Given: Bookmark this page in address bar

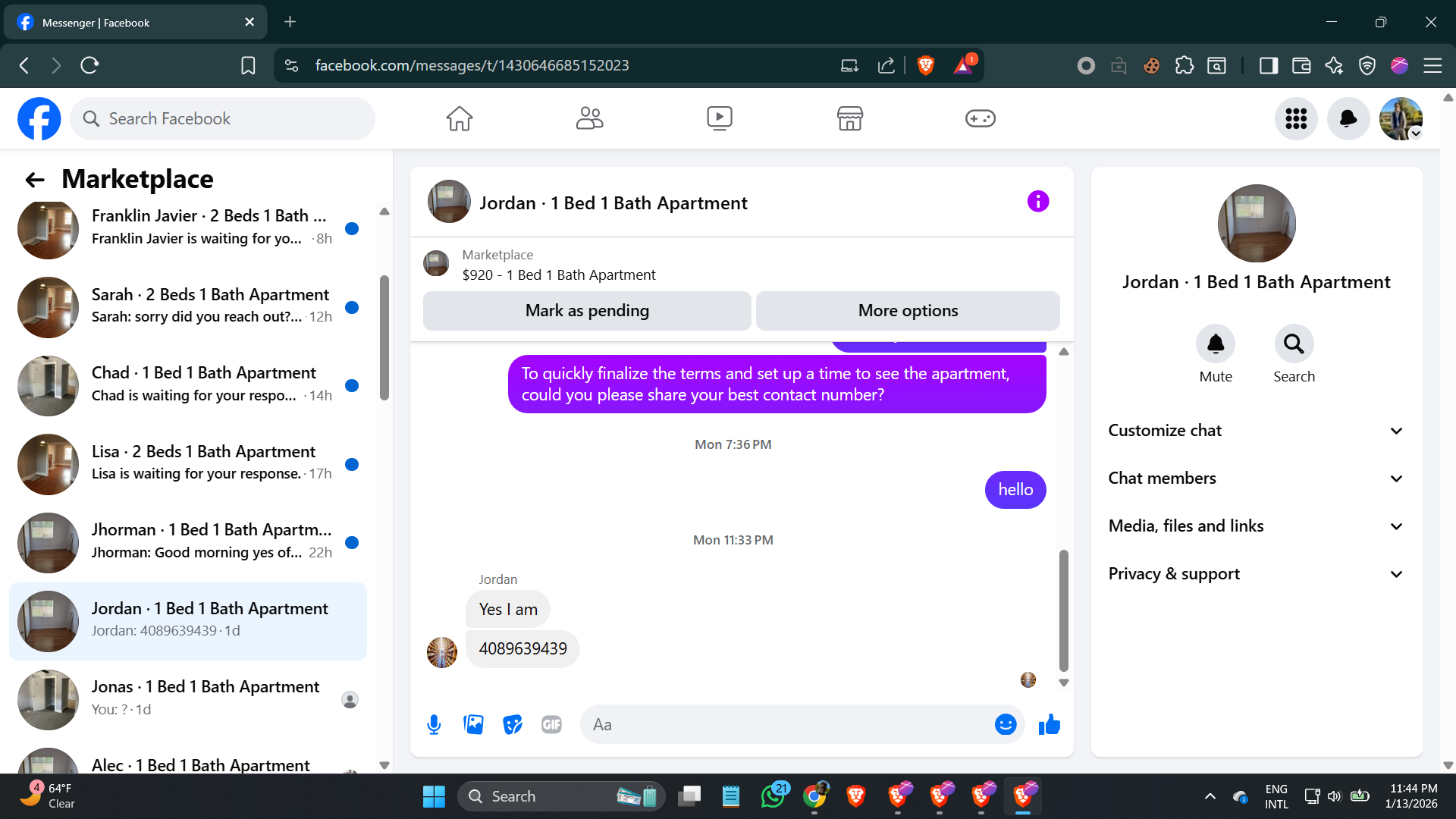Looking at the screenshot, I should pyautogui.click(x=248, y=65).
